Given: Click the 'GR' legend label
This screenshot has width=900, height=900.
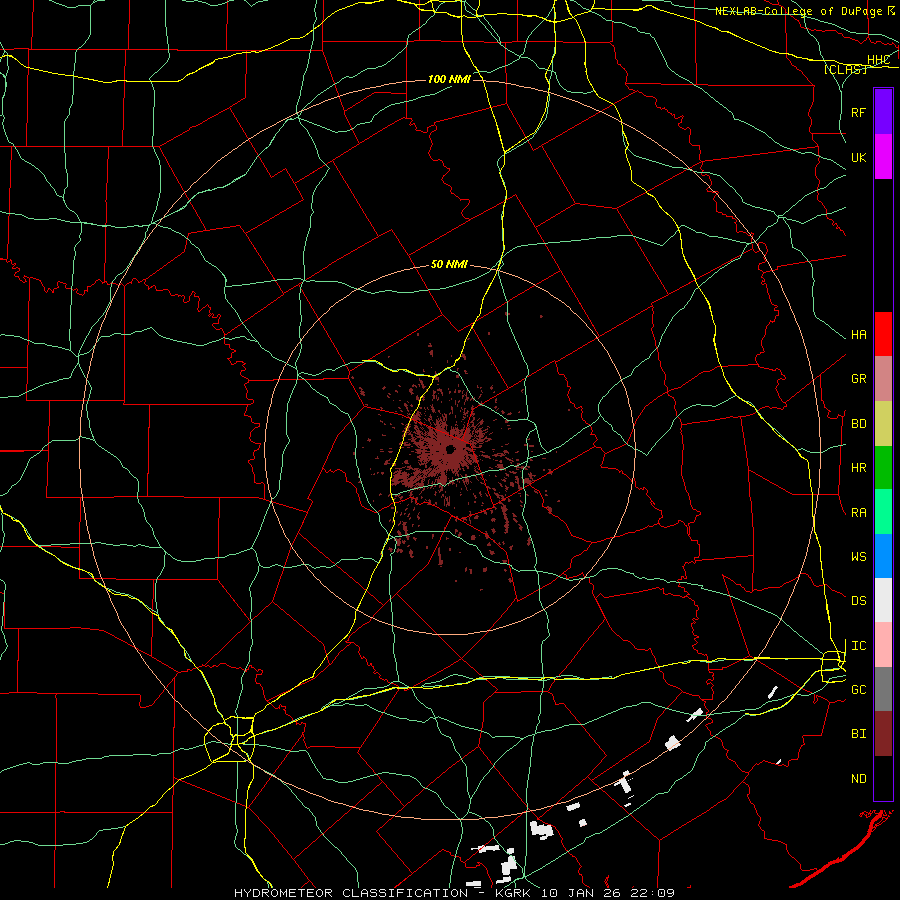Looking at the screenshot, I should 859,379.
